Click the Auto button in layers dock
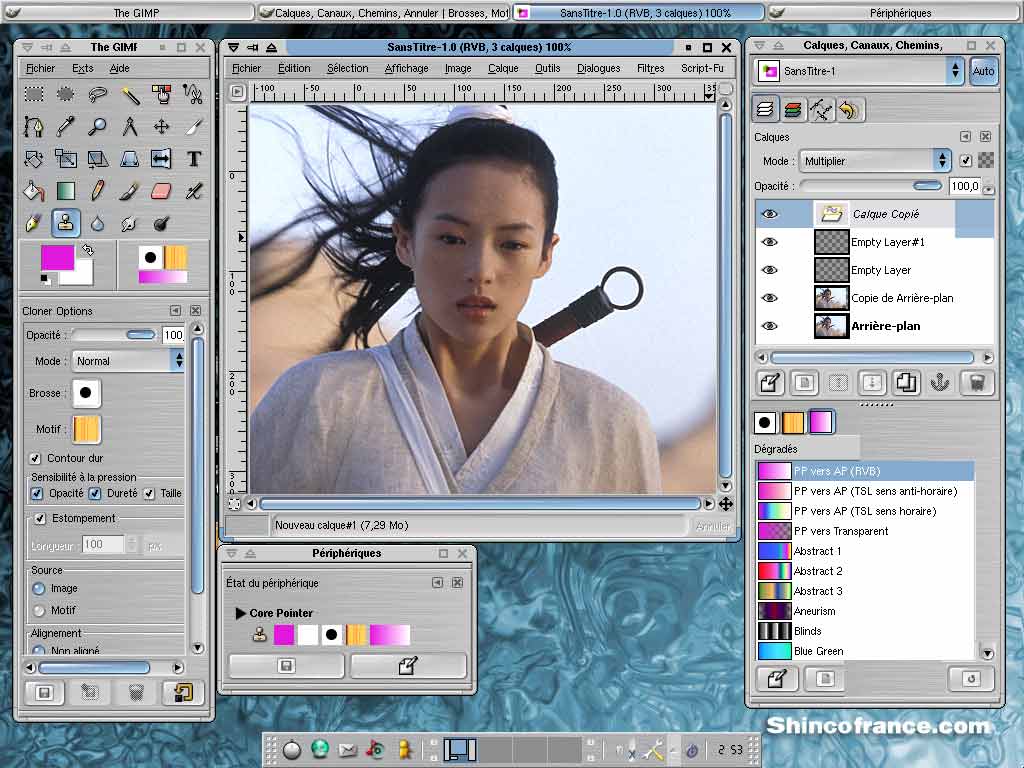This screenshot has width=1024, height=768. tap(984, 71)
